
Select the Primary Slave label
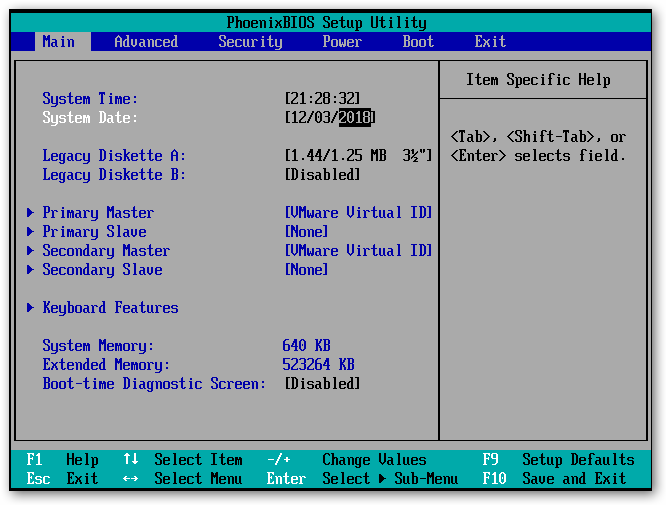pyautogui.click(x=94, y=231)
